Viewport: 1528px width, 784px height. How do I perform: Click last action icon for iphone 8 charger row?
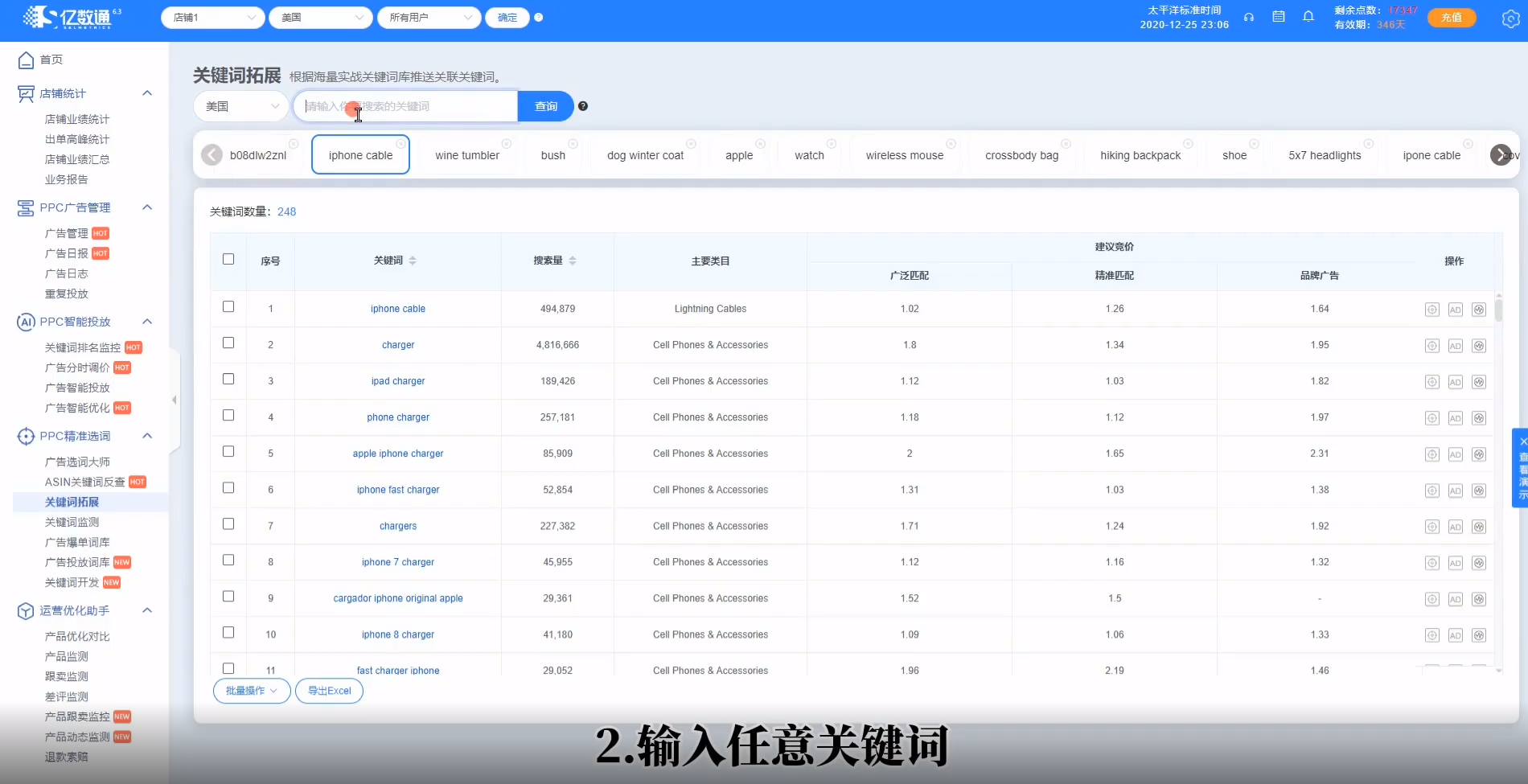point(1479,635)
